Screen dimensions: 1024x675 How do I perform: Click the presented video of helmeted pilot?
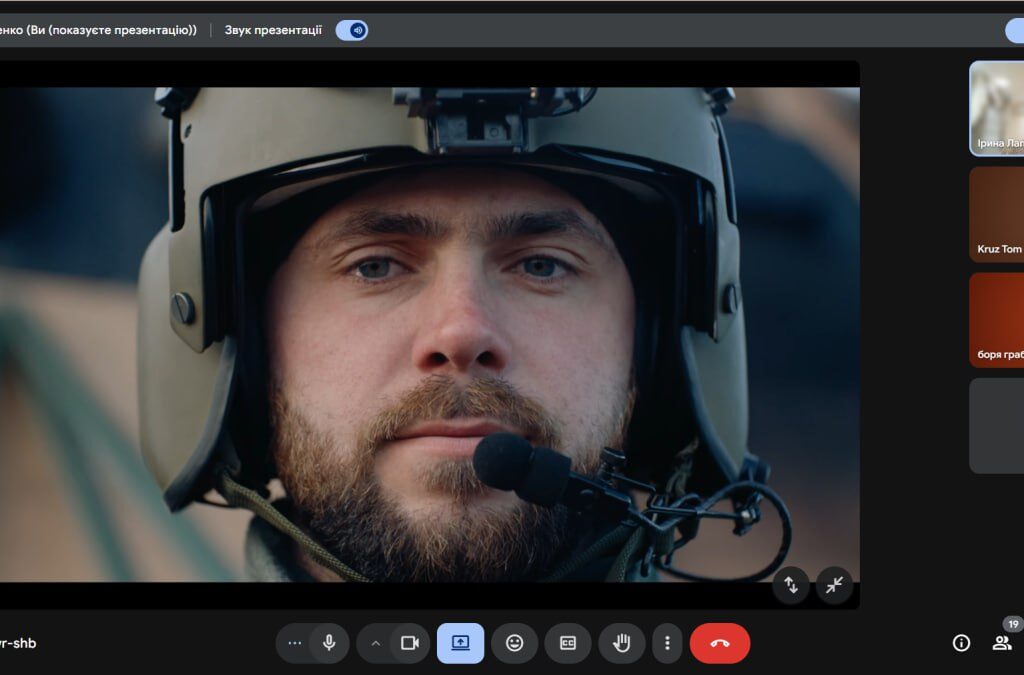pos(430,330)
